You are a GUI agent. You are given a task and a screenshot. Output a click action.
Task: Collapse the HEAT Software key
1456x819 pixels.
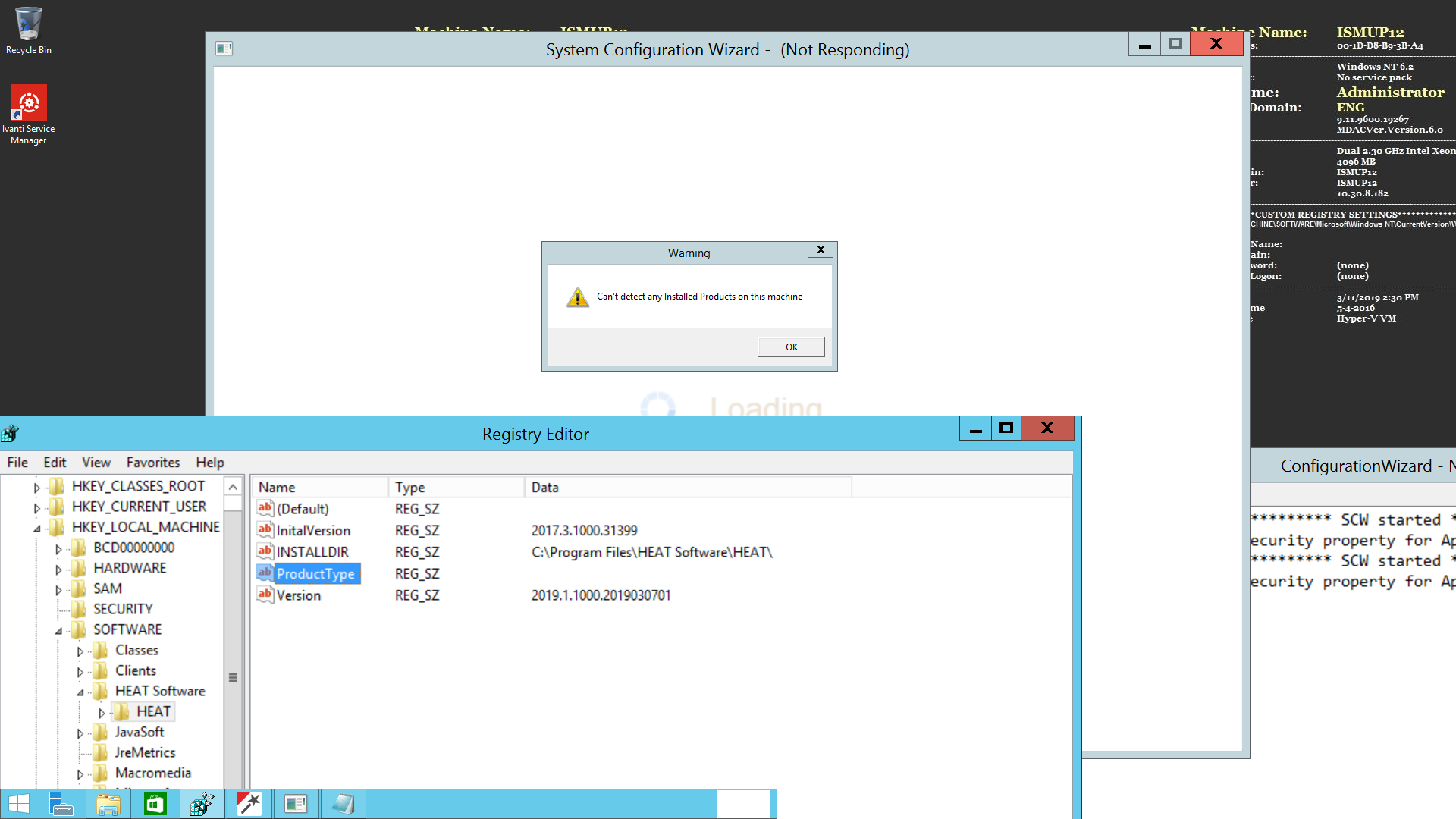[80, 692]
